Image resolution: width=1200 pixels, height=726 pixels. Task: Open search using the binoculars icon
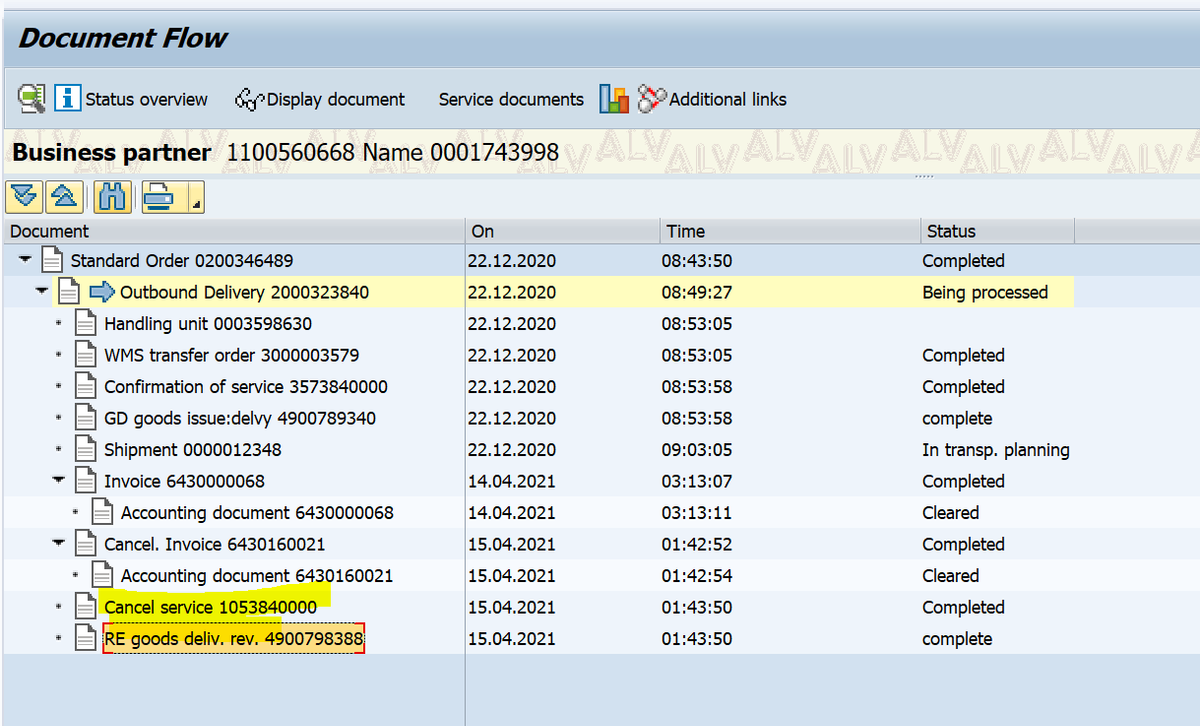click(111, 197)
